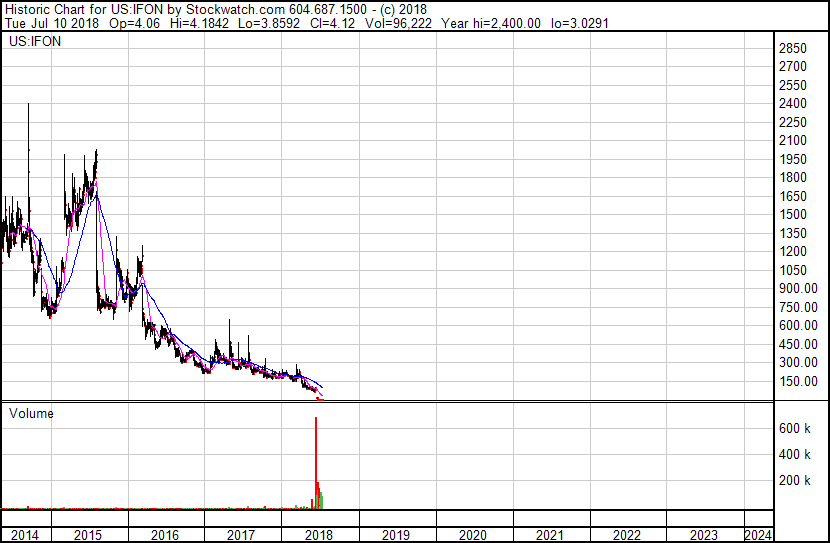The image size is (830, 543).
Task: Click the 2016 label on the time axis
Action: pos(165,535)
